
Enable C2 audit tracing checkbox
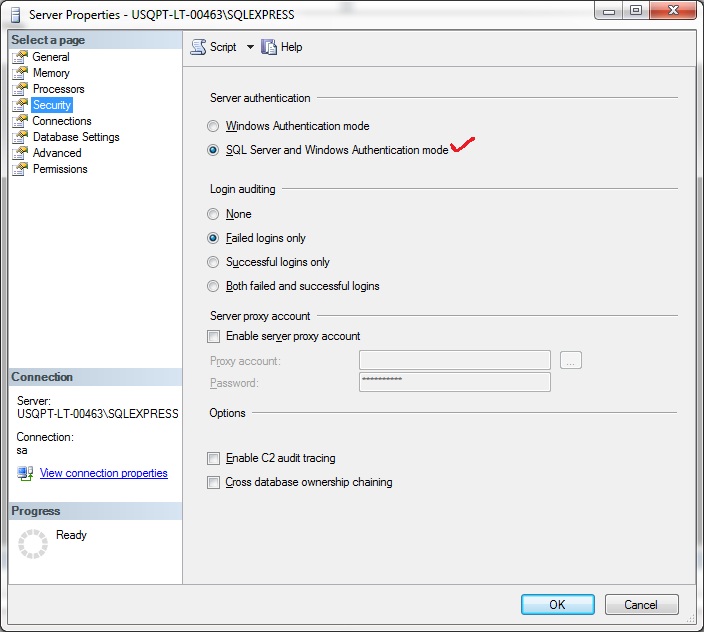[213, 458]
